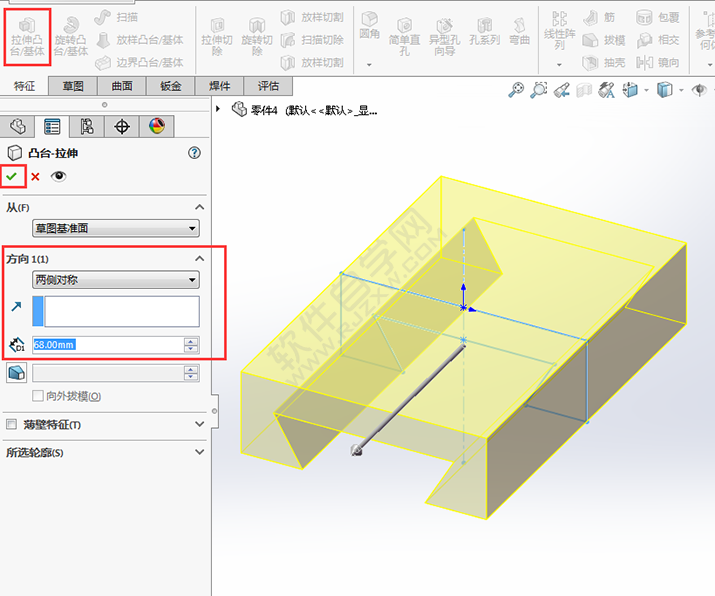The height and width of the screenshot is (596, 715).
Task: Select the Hole Series (孔系列) tool
Action: click(484, 32)
